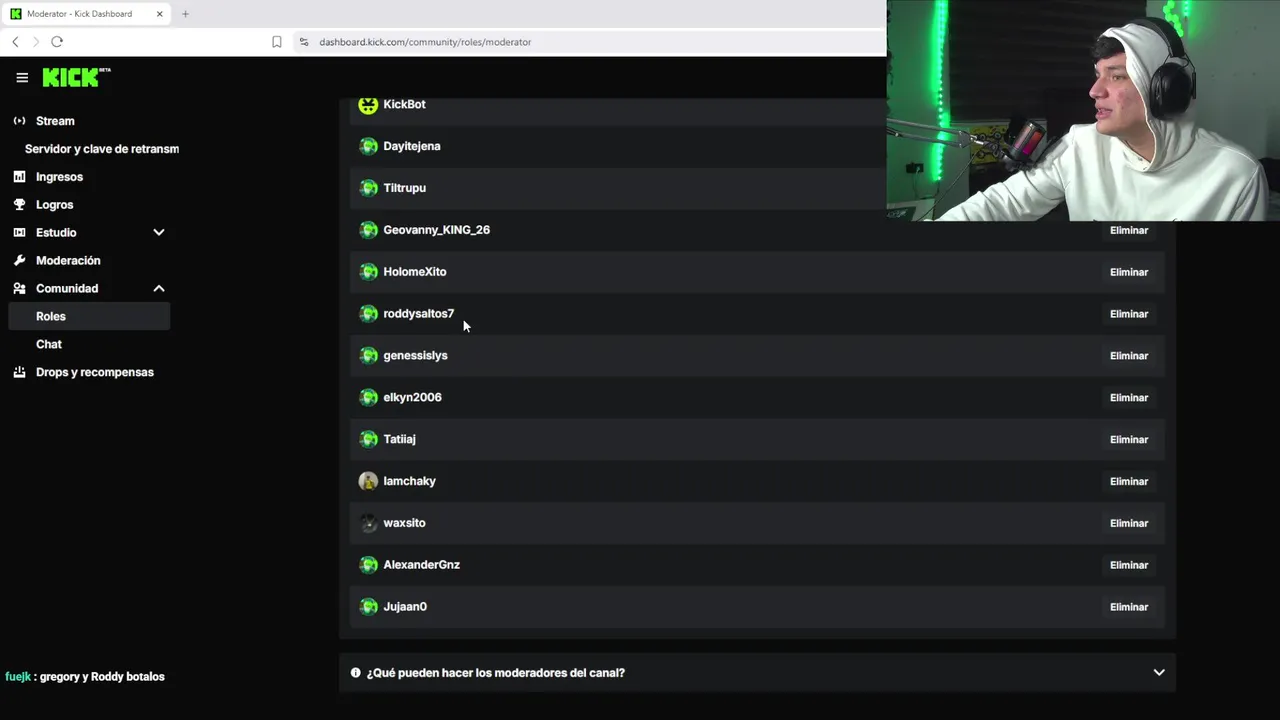Click the username Tatiiaj
1280x720 pixels.
pyautogui.click(x=399, y=440)
